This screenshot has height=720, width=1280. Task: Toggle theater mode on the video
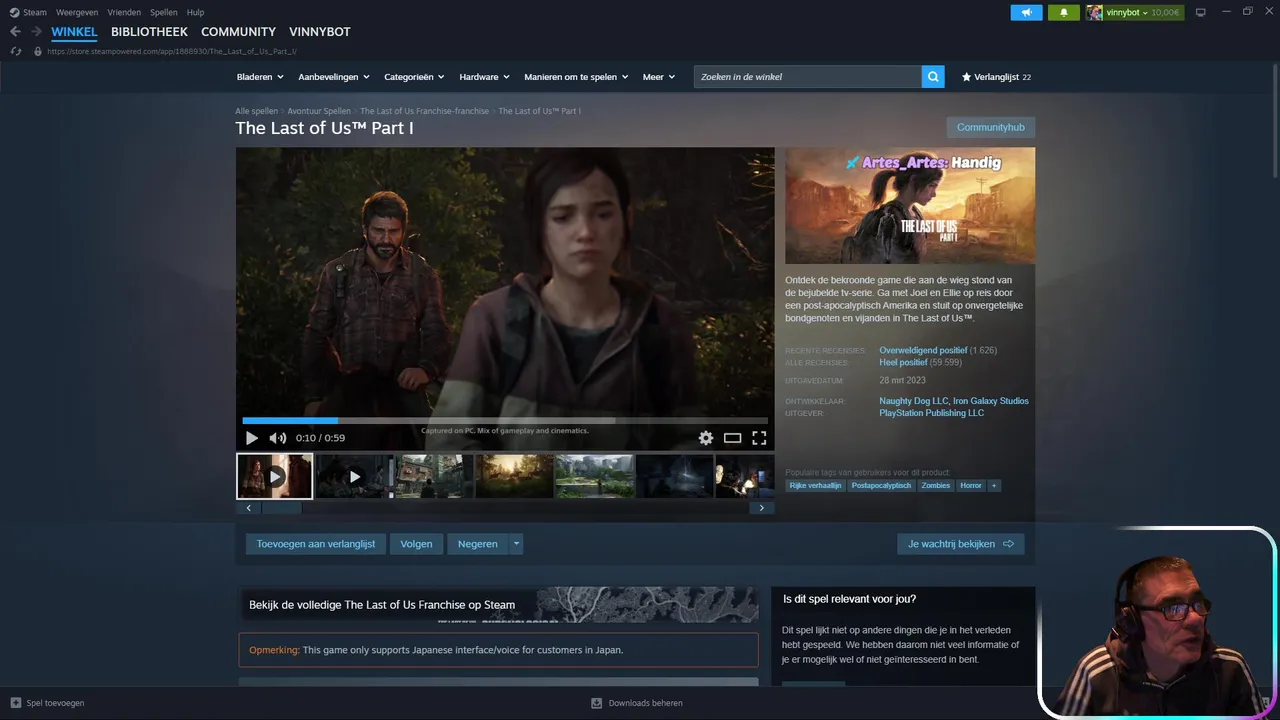[x=732, y=438]
